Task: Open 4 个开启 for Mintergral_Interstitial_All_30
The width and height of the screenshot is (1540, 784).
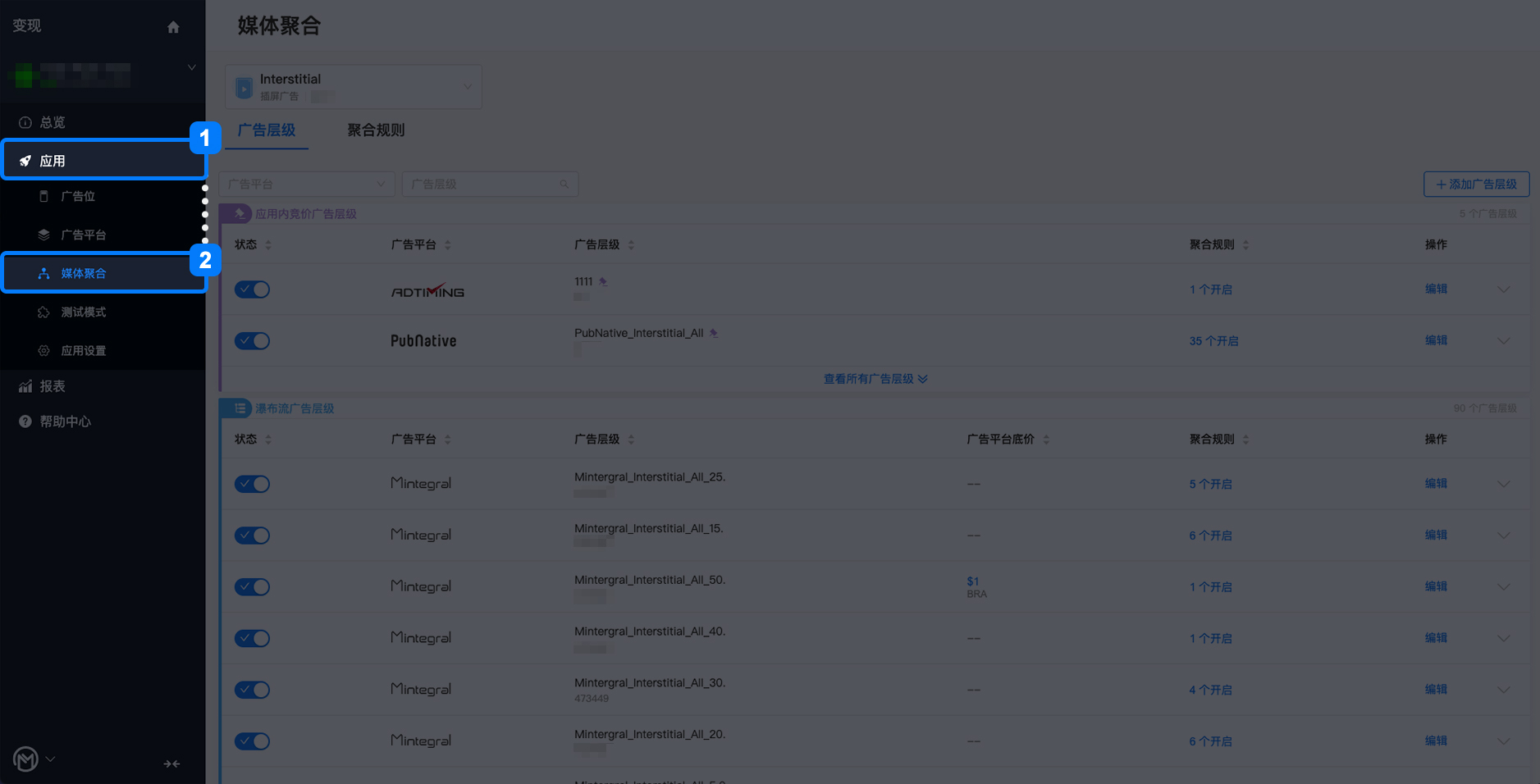Action: point(1210,690)
